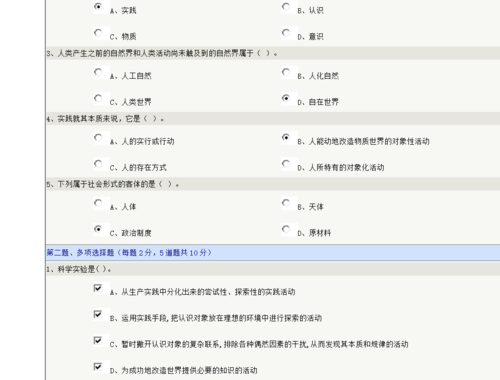Click answer label 原材料

click(320, 233)
